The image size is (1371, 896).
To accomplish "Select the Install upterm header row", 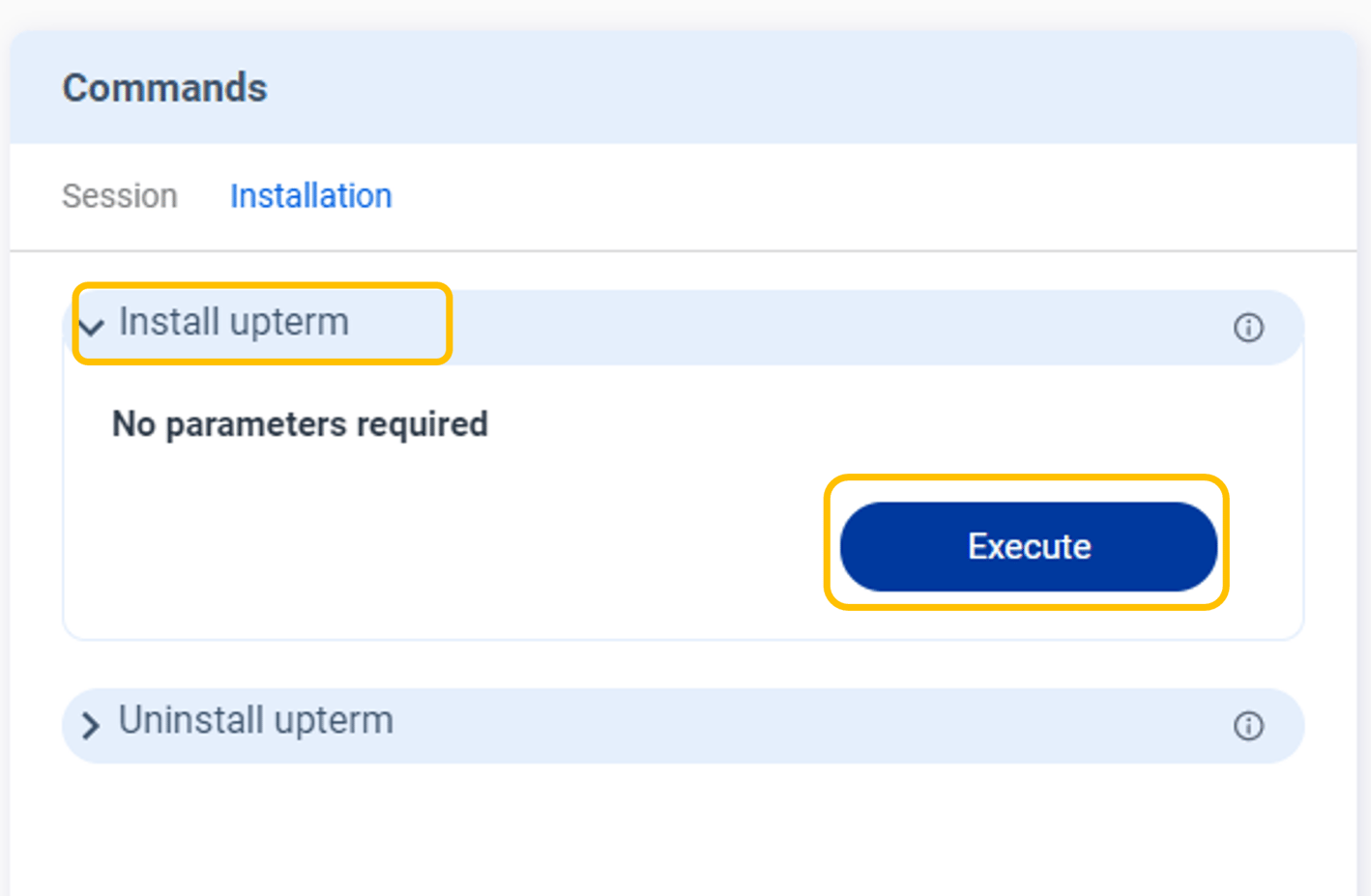I will (233, 323).
